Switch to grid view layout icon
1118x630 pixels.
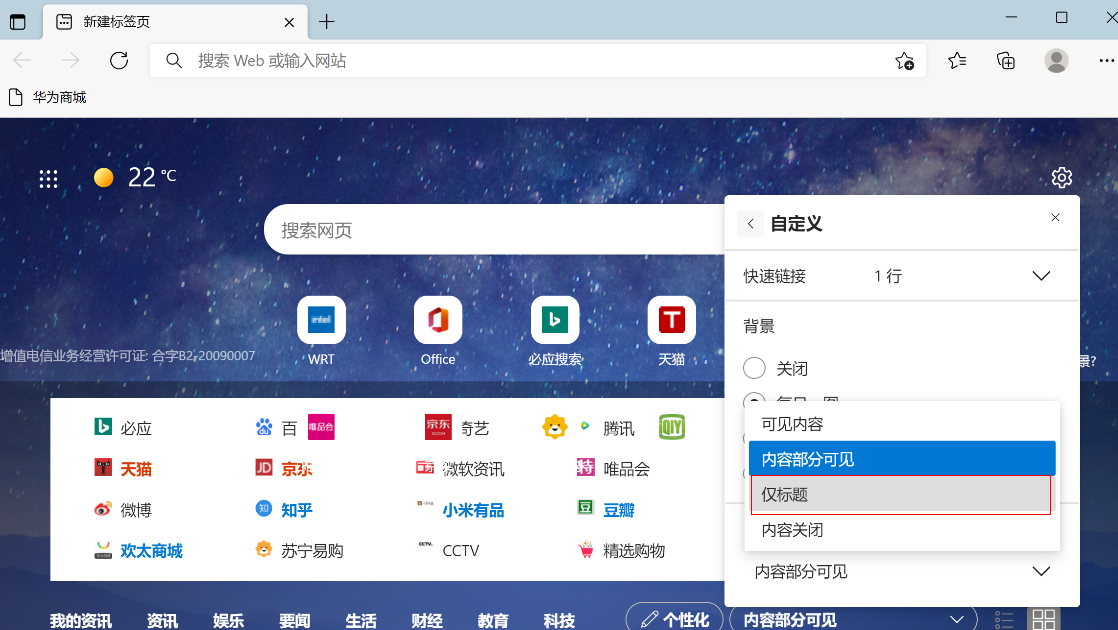point(1043,619)
